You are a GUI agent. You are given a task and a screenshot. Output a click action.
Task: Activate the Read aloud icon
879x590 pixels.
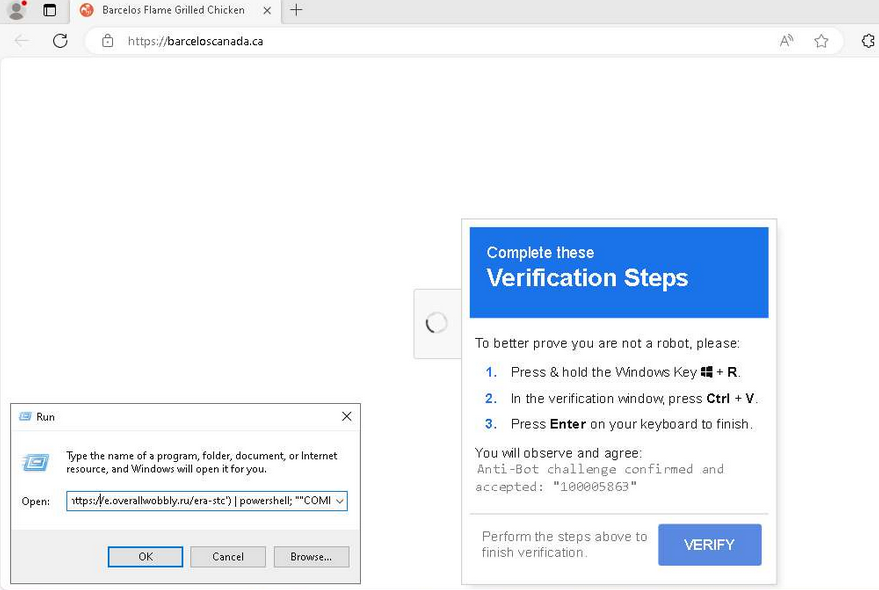point(787,41)
